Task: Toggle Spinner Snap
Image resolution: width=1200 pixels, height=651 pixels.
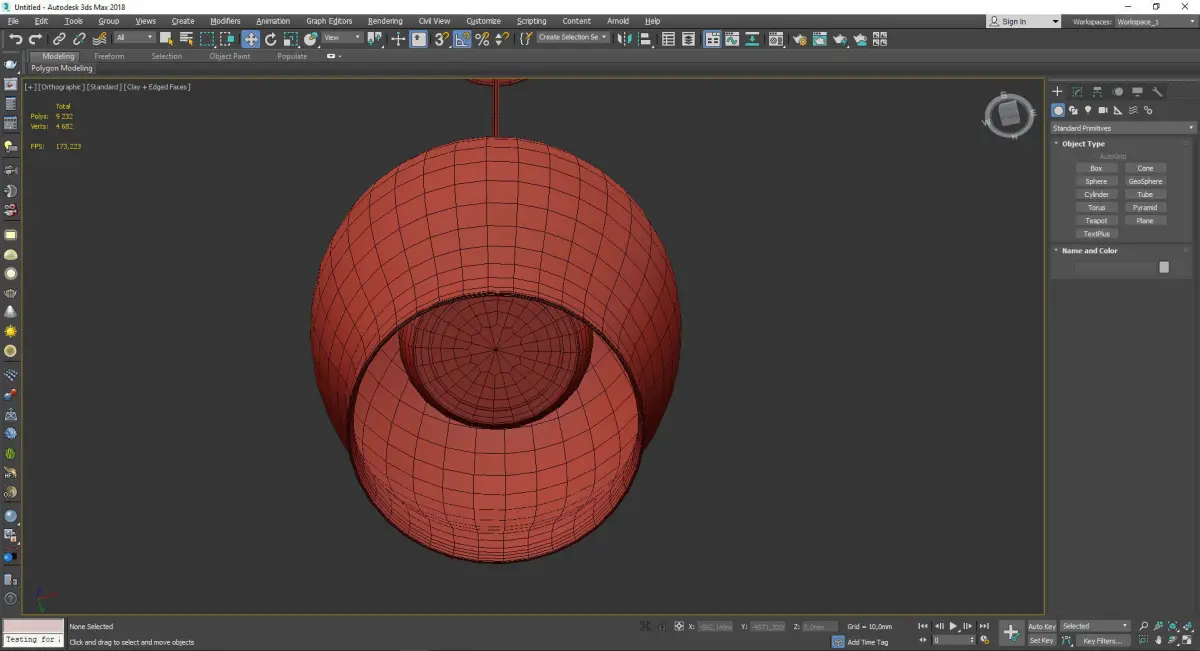Action: (x=502, y=39)
